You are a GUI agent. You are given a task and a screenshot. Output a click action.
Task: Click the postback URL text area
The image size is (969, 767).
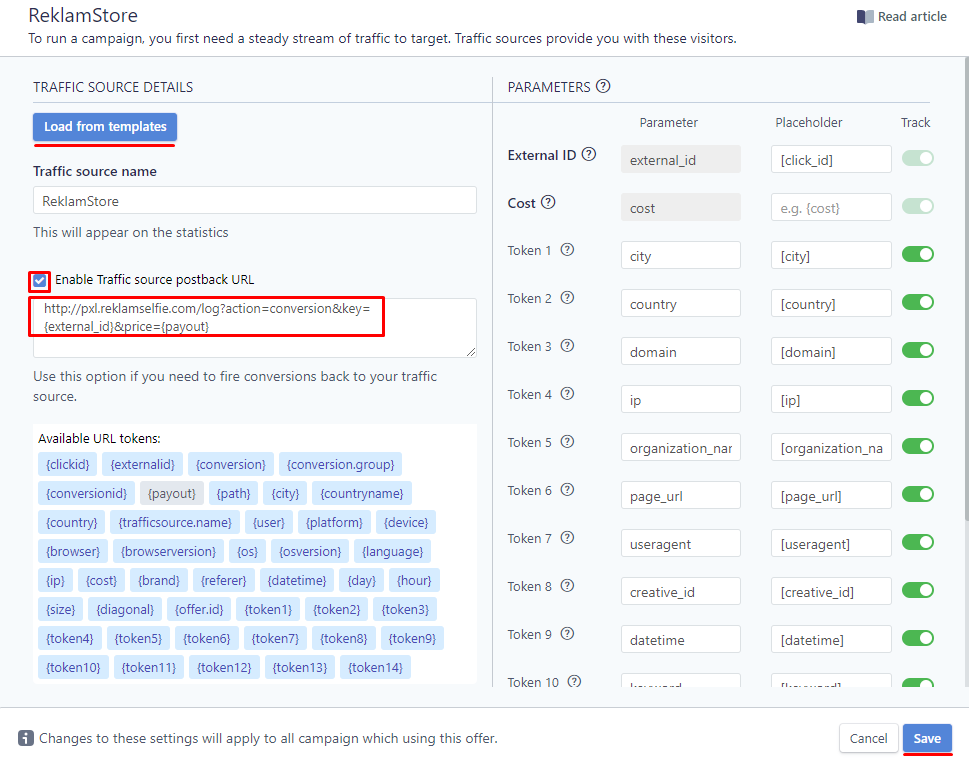pos(255,328)
